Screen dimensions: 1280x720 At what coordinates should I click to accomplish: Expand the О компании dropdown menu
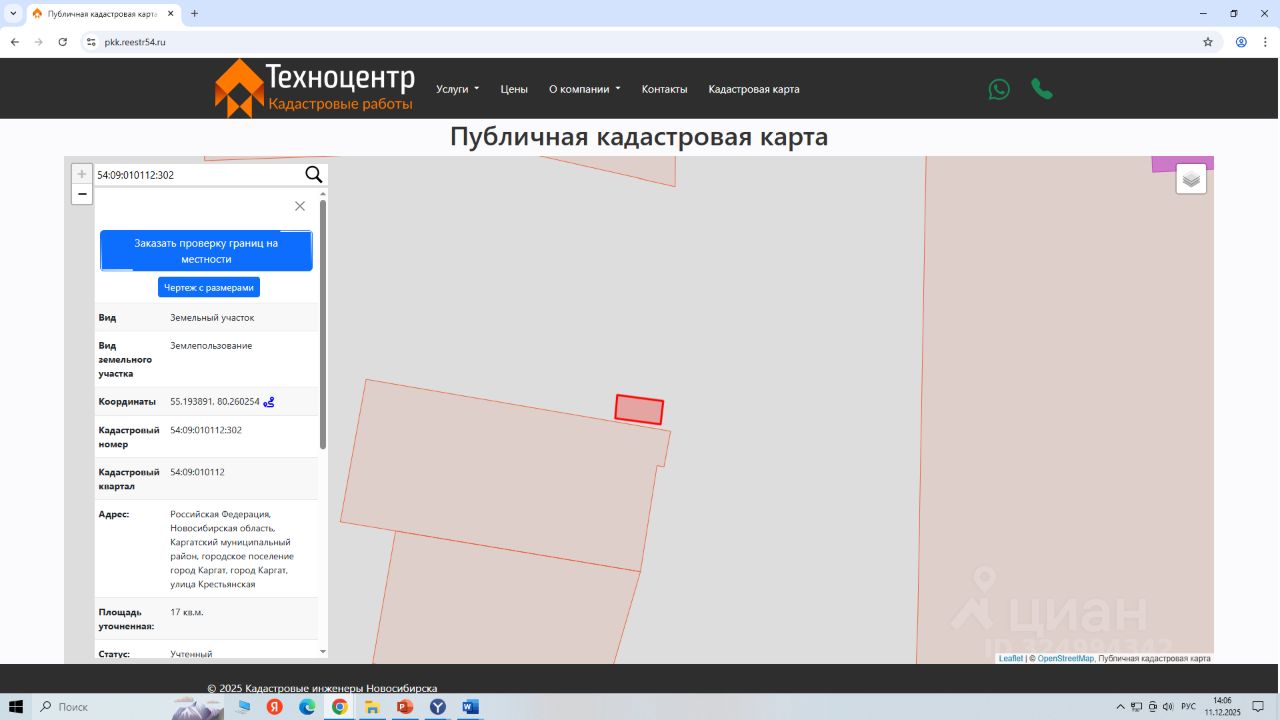point(585,89)
